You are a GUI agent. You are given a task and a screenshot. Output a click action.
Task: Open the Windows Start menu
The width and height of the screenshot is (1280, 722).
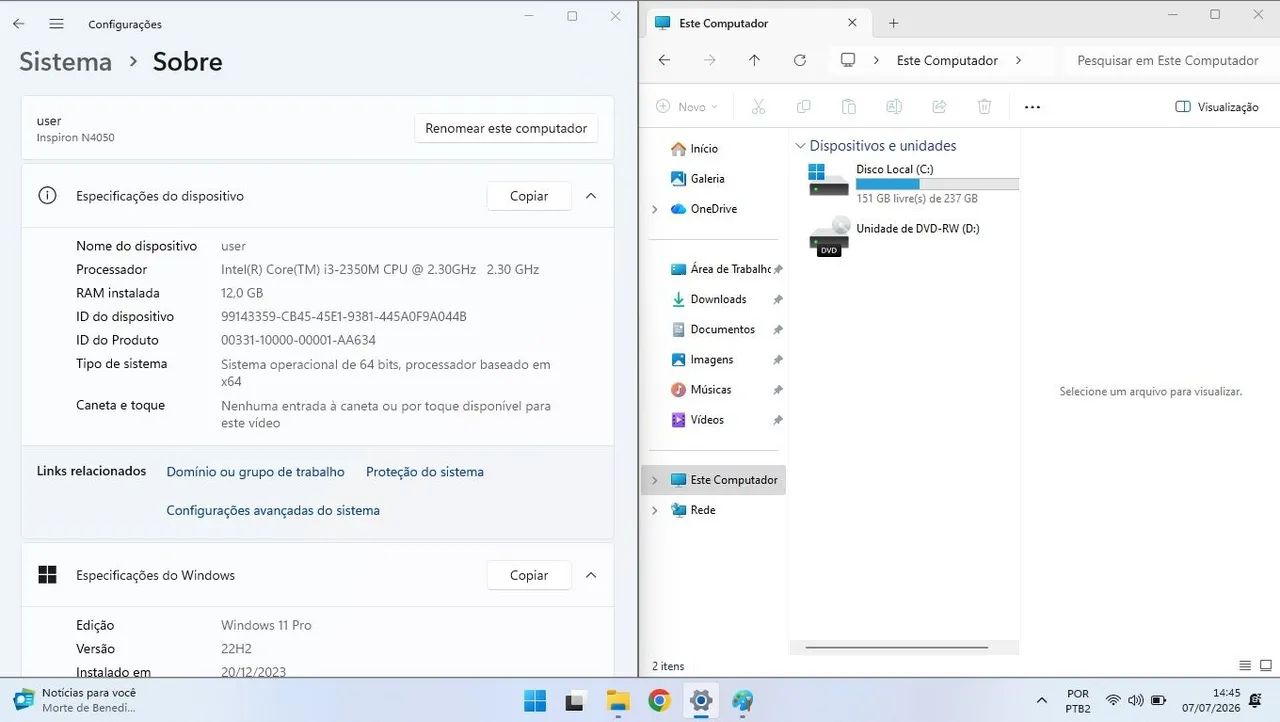pyautogui.click(x=535, y=700)
